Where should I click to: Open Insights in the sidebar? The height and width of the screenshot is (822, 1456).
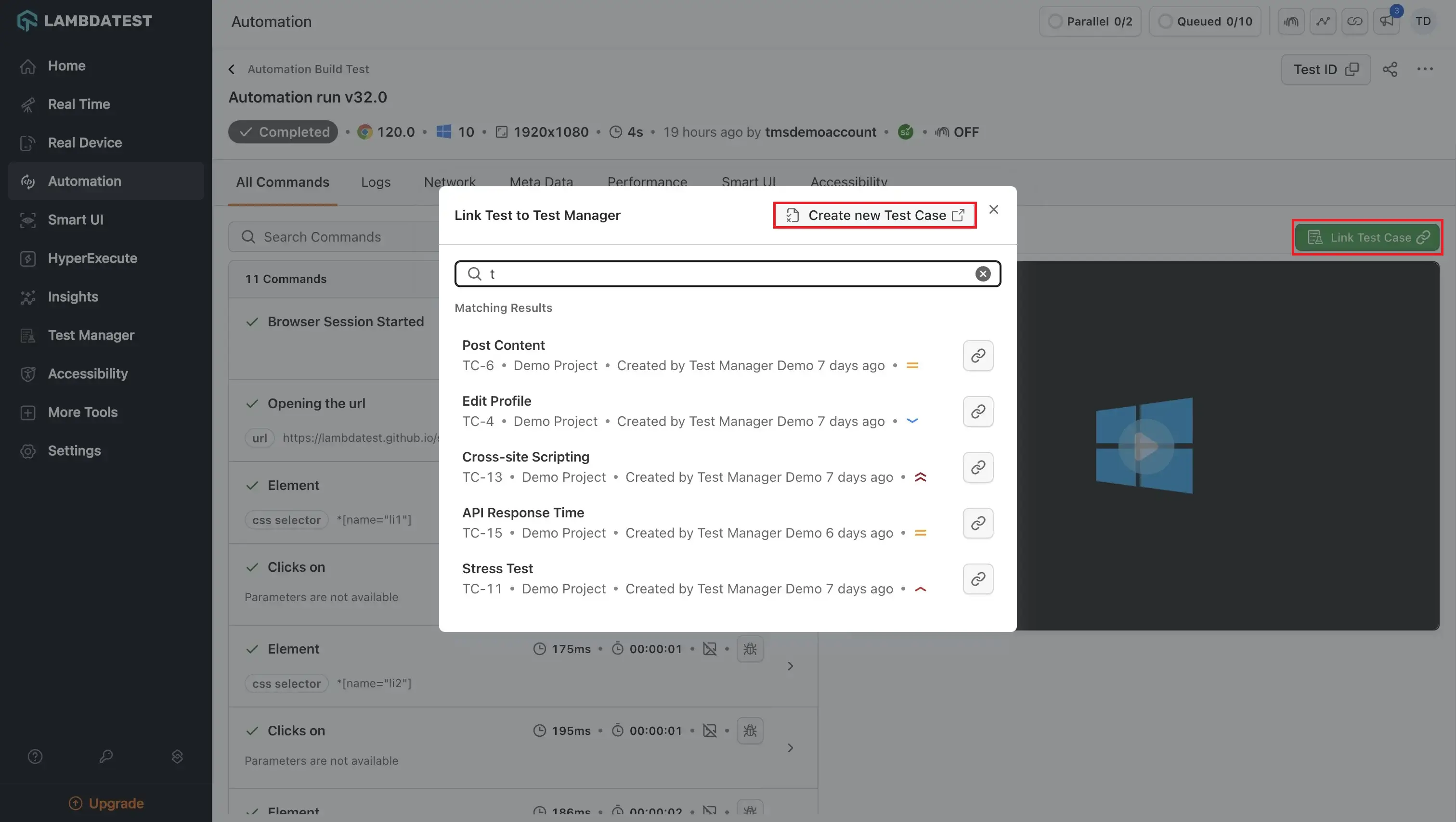106,296
